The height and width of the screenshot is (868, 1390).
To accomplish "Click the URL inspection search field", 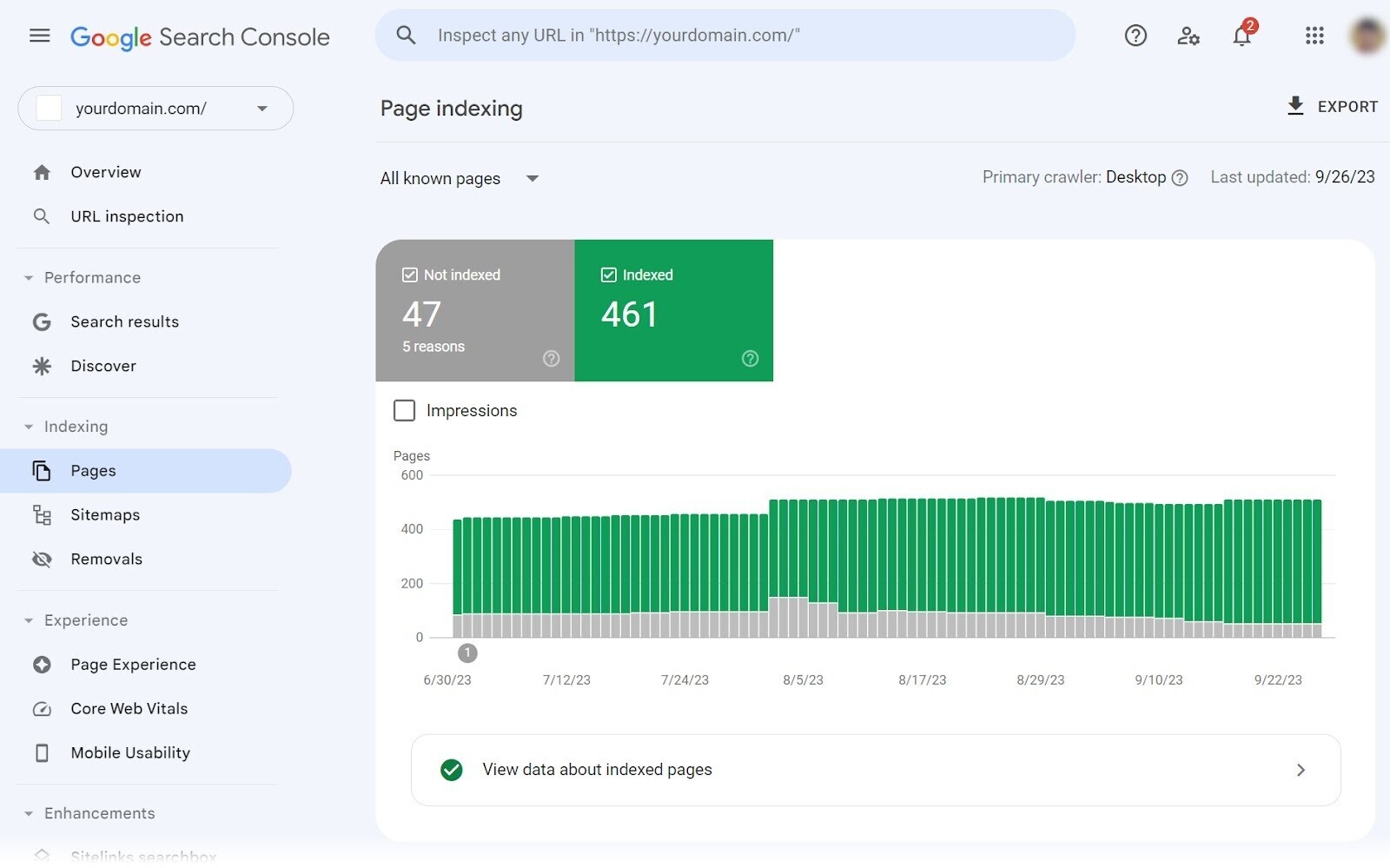I will 725,36.
